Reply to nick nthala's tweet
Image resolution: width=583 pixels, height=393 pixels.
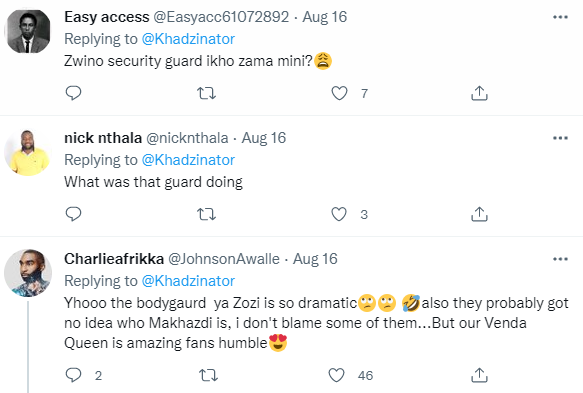73,214
